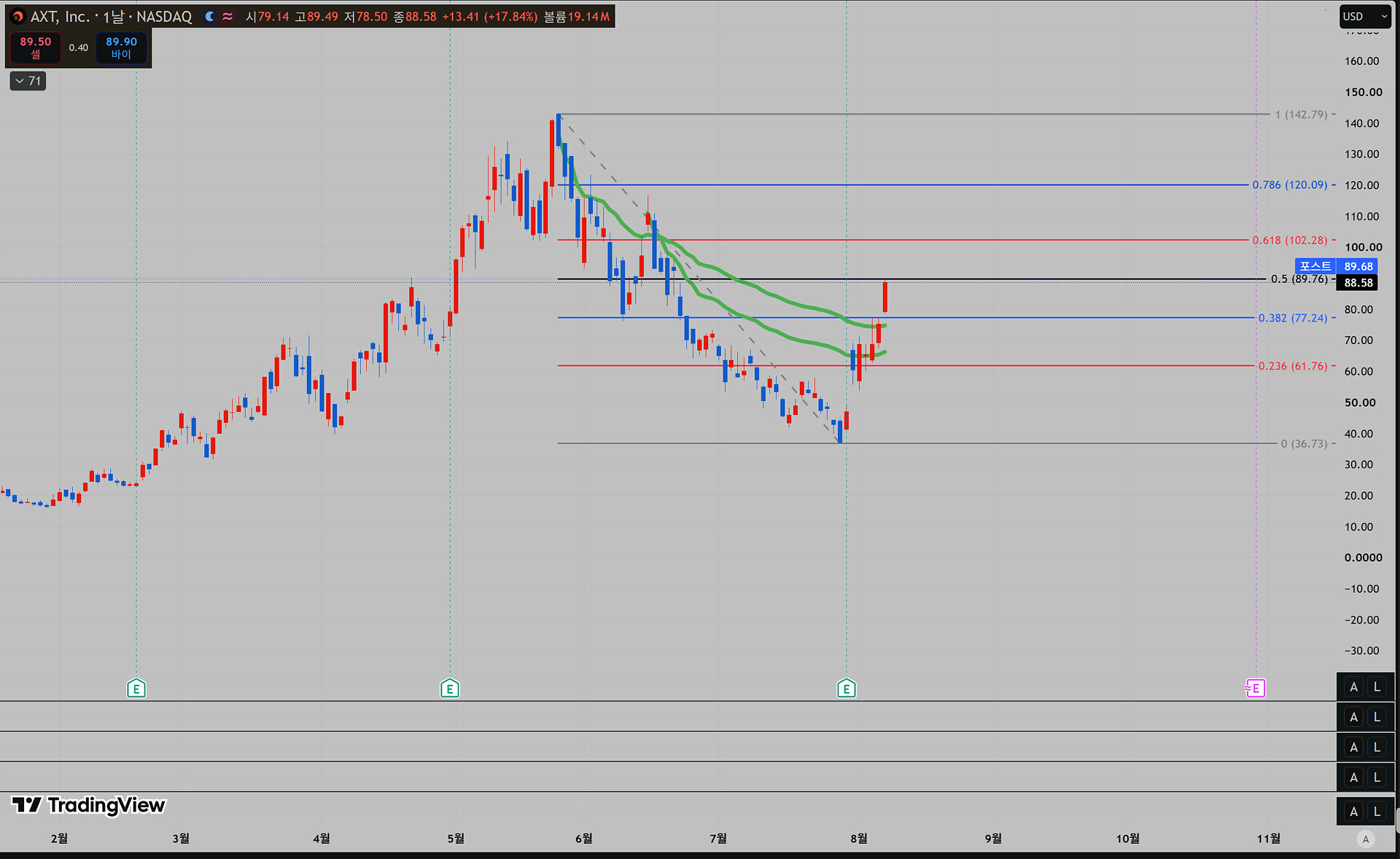Image resolution: width=1400 pixels, height=859 pixels.
Task: Click the 저 78.50 low price value
Action: [366, 17]
